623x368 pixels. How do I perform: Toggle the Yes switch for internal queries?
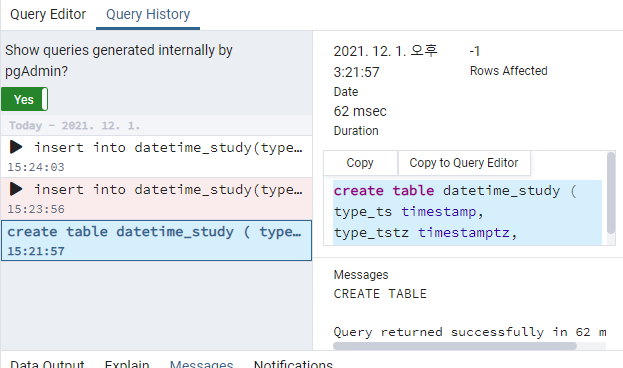[x=25, y=99]
